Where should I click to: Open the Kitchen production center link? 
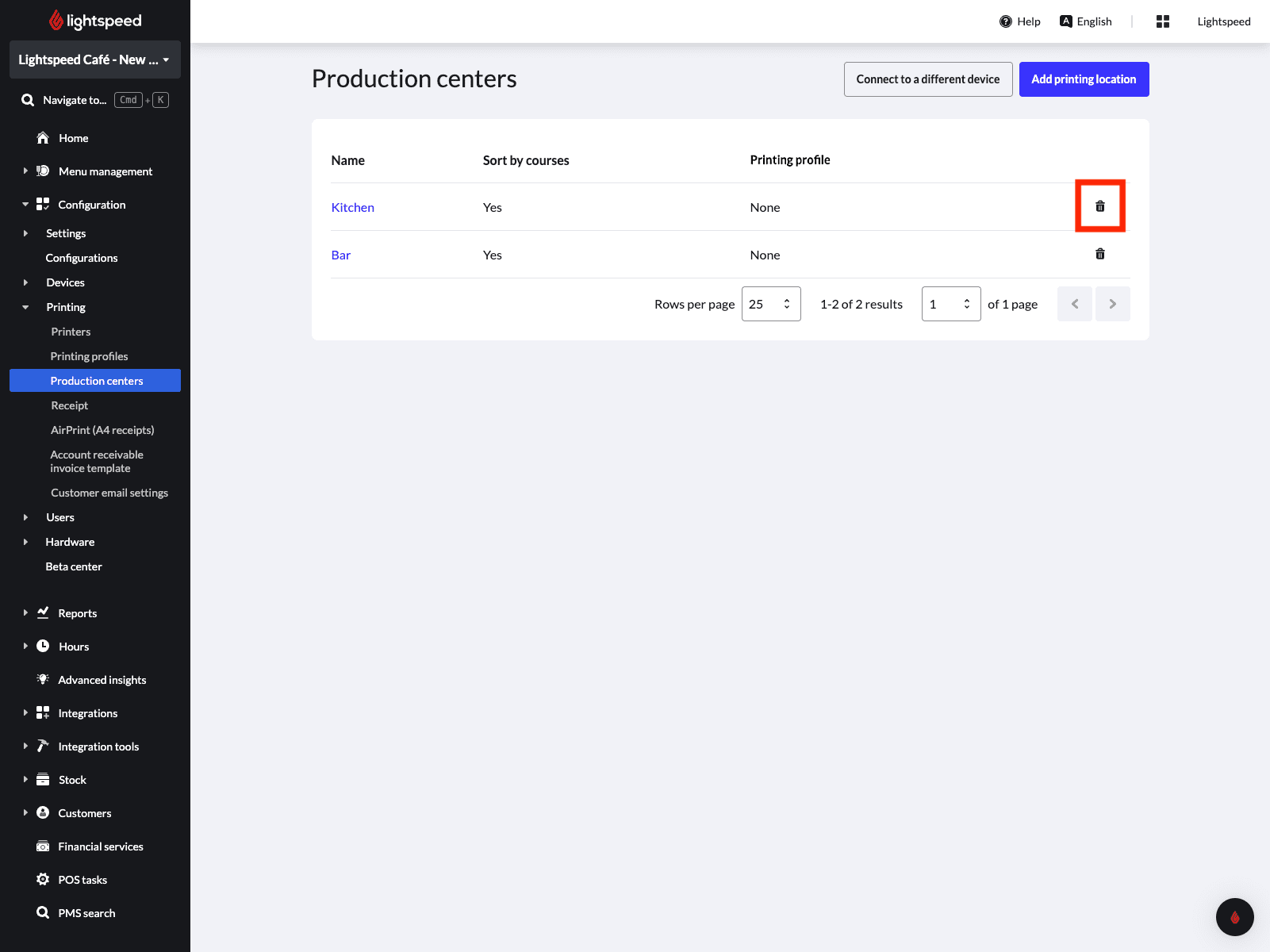coord(353,207)
